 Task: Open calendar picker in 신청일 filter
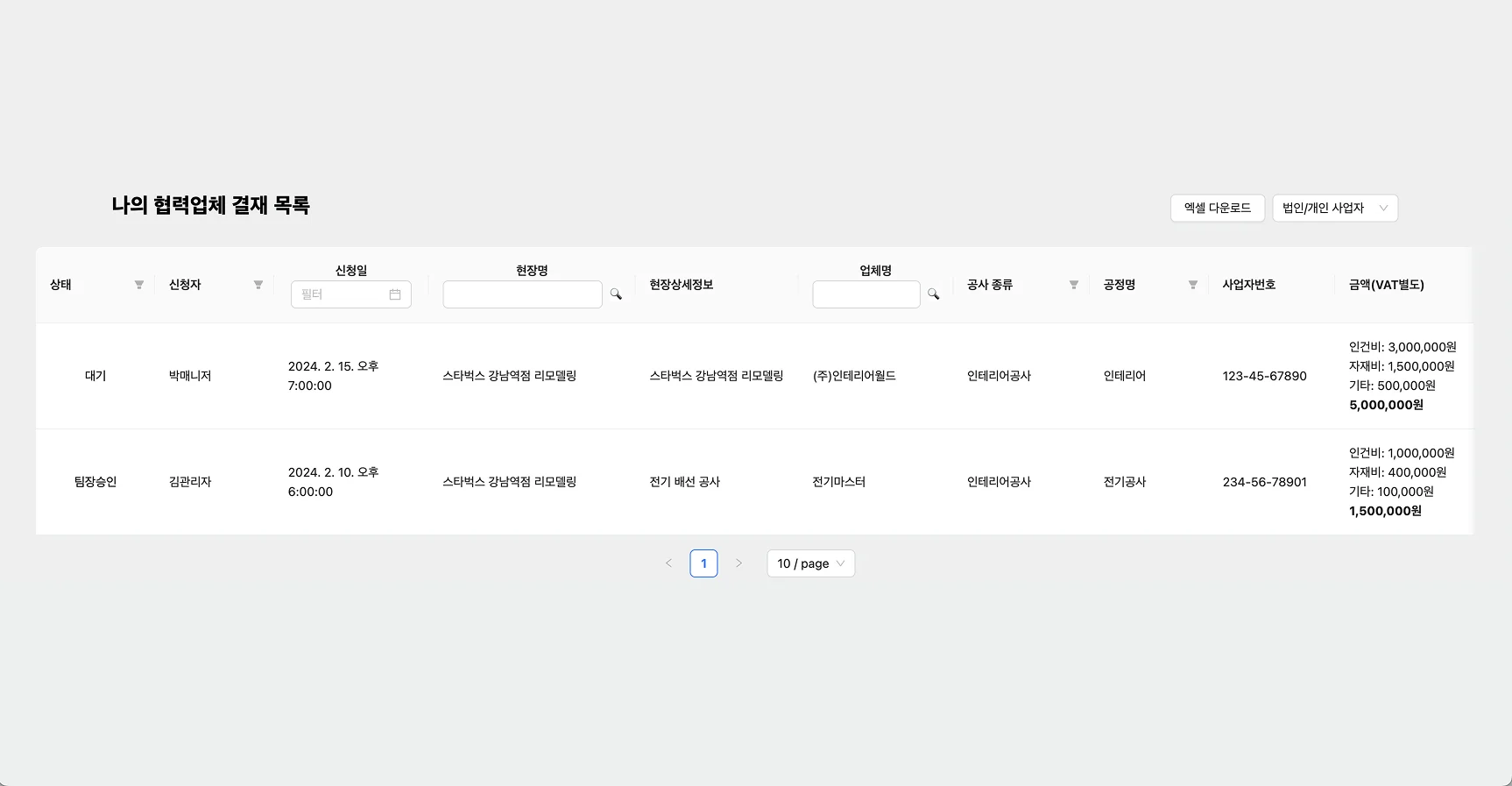pyautogui.click(x=395, y=294)
